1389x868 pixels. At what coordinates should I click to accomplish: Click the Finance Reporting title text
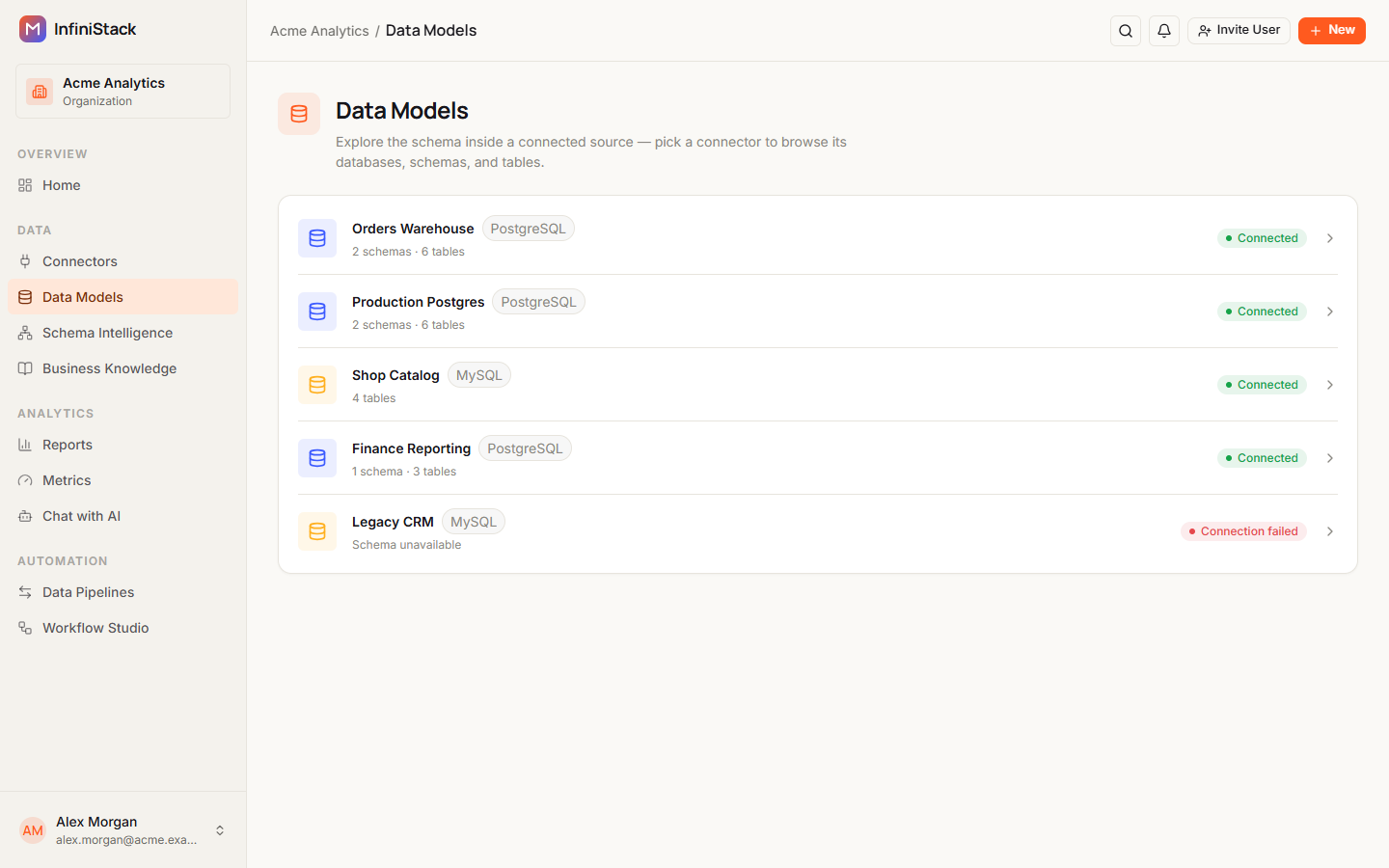coord(411,448)
